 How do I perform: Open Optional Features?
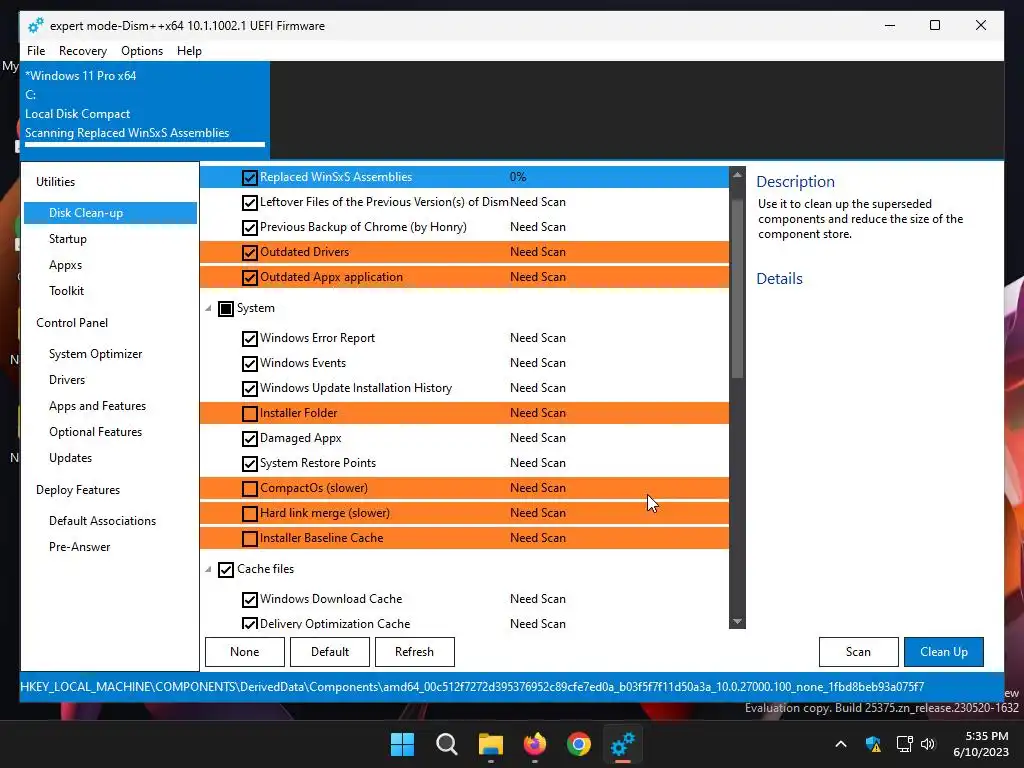95,432
